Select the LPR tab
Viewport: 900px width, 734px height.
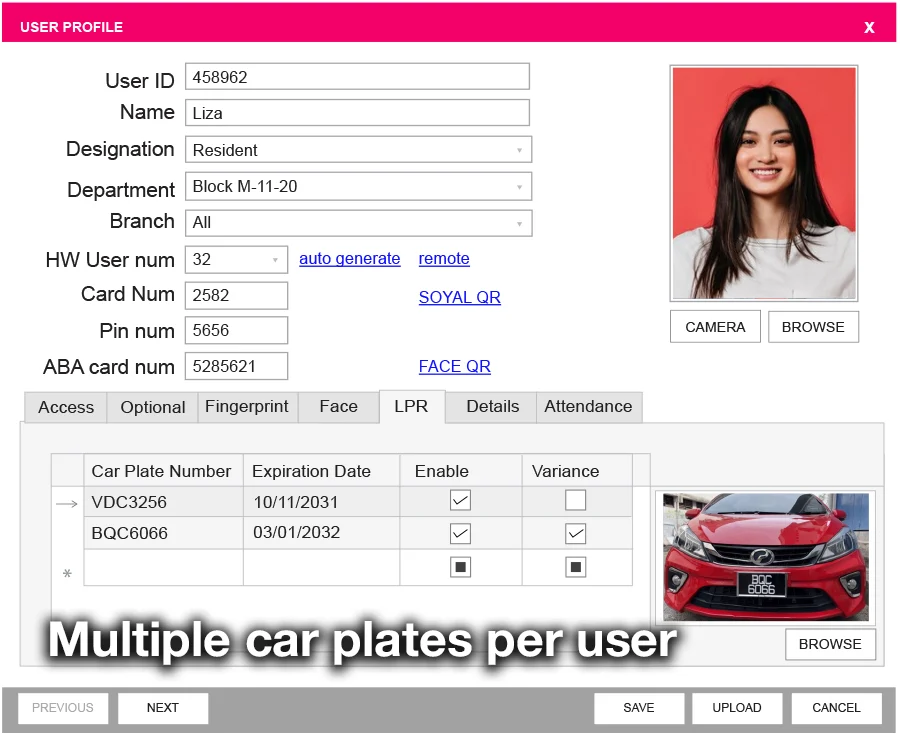(412, 406)
